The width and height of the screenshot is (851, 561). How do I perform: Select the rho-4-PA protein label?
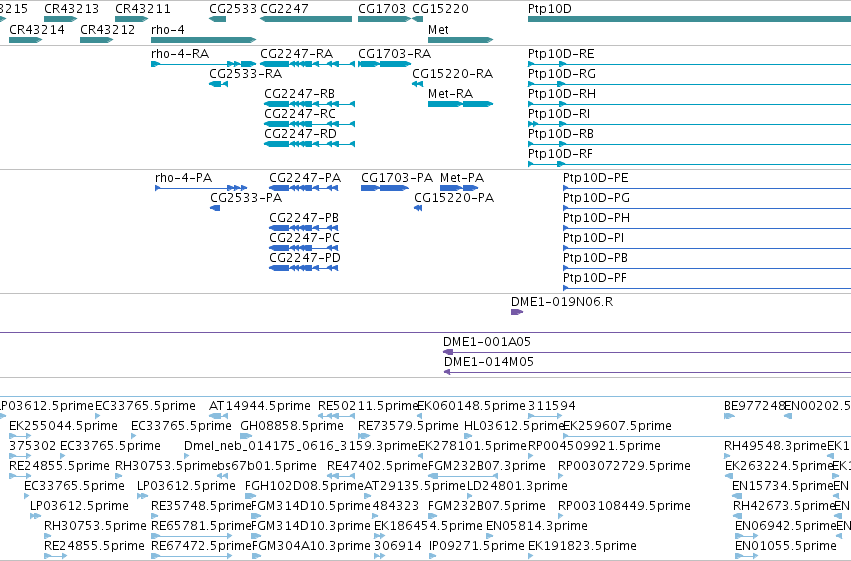tap(183, 177)
